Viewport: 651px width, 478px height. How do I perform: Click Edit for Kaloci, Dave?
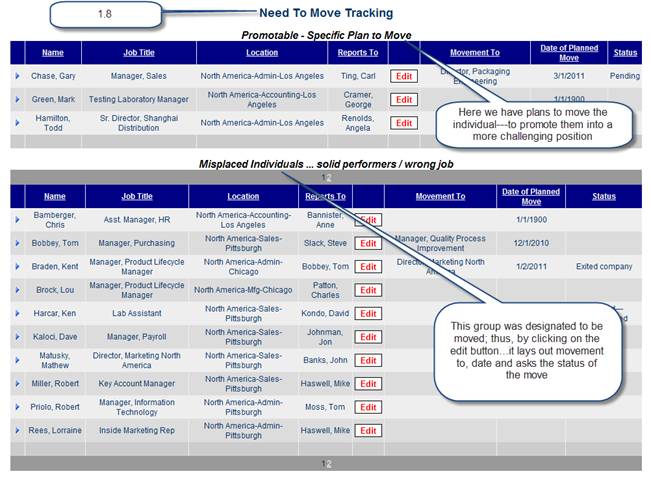tap(368, 337)
